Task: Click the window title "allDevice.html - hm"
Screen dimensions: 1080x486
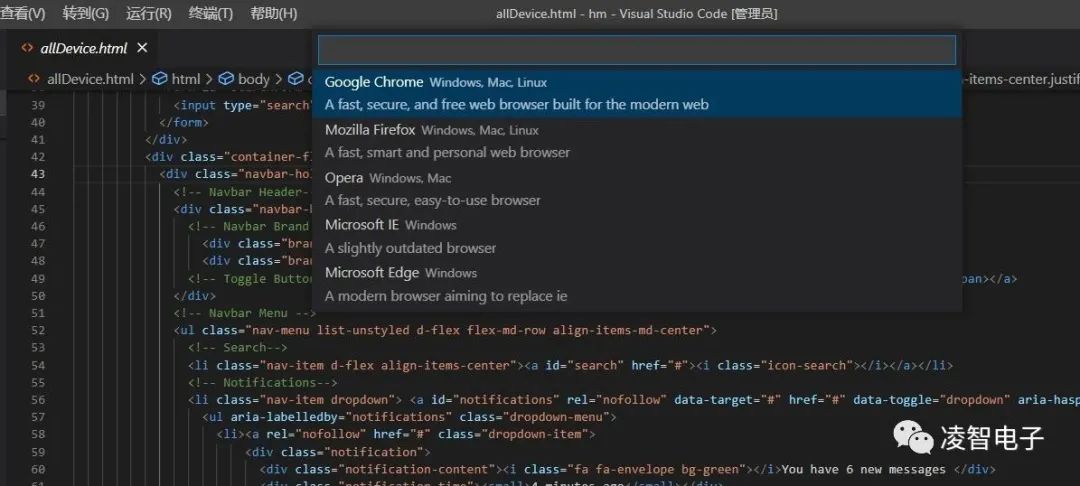Action: click(550, 14)
